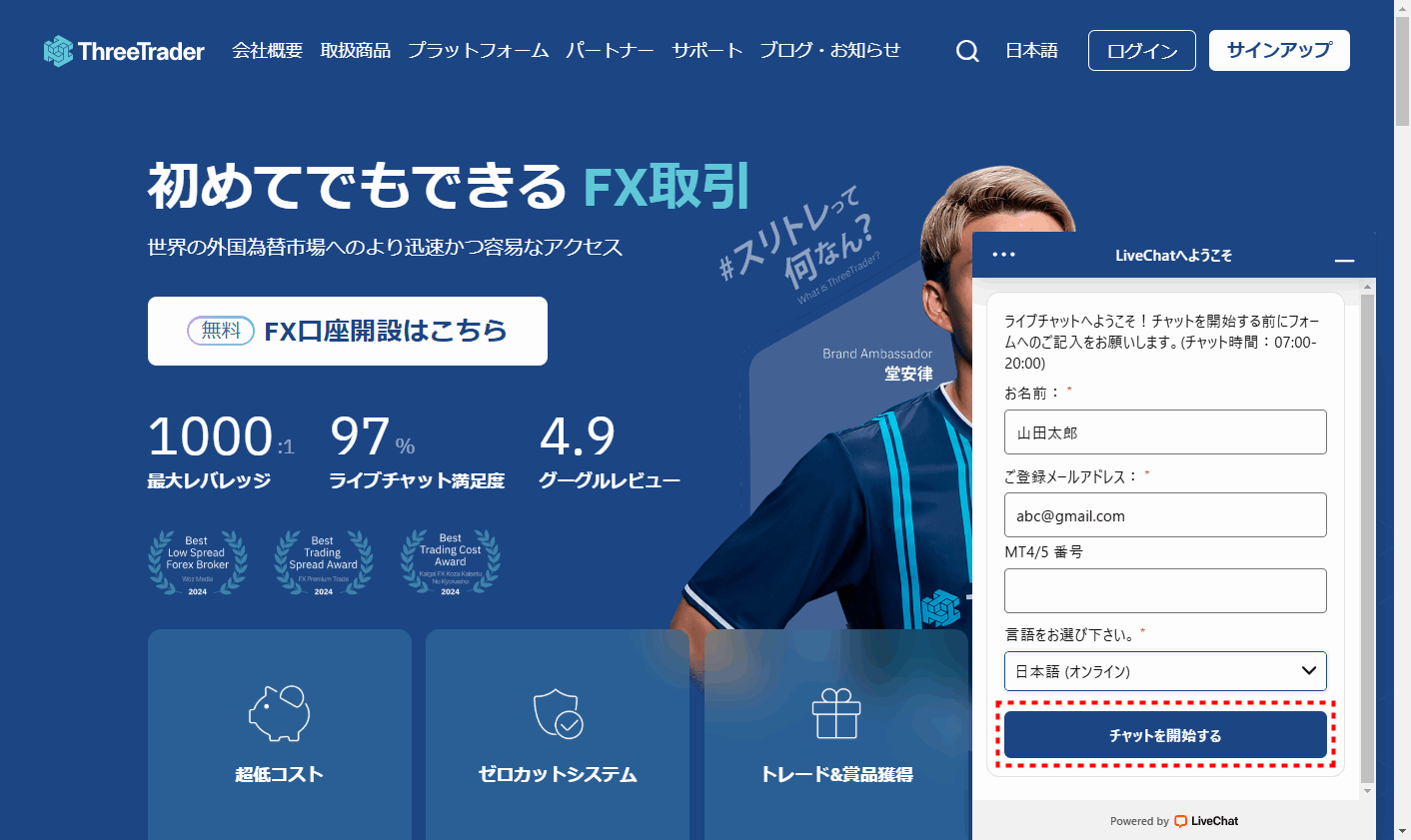Open the プラットフォーム menu
Viewport: 1411px width, 840px height.
click(478, 50)
